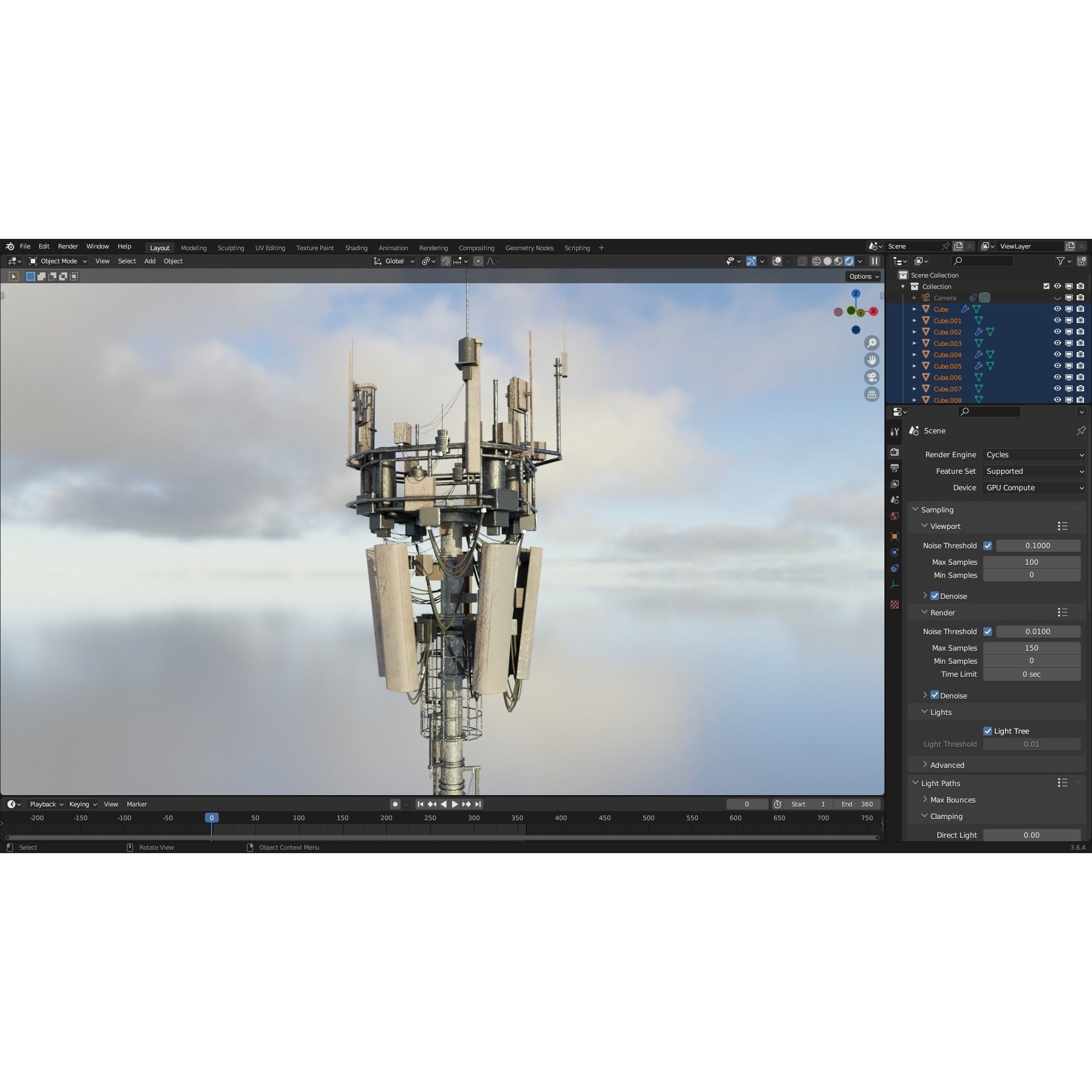Toggle X-Ray mode in the viewport header
The image size is (1092, 1092).
tap(803, 261)
